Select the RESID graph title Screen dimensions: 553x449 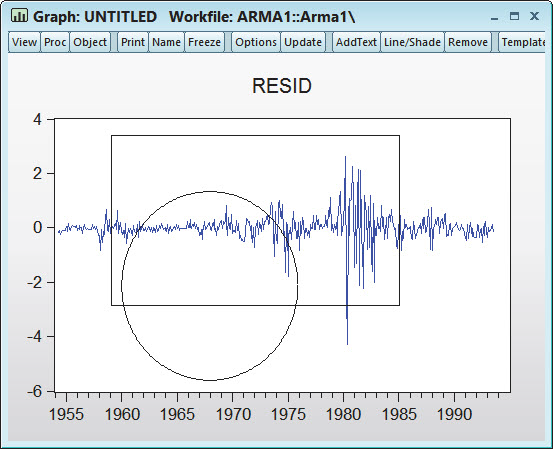click(x=282, y=86)
